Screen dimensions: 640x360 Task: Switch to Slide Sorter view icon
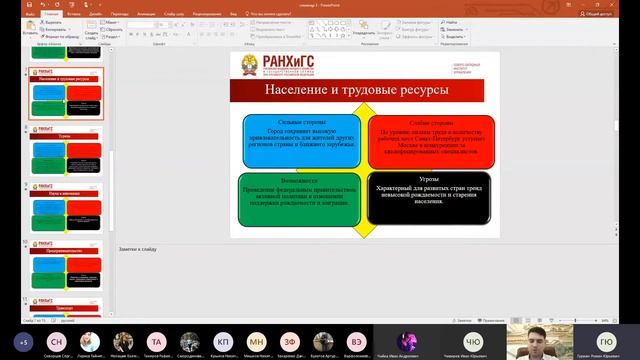528,321
